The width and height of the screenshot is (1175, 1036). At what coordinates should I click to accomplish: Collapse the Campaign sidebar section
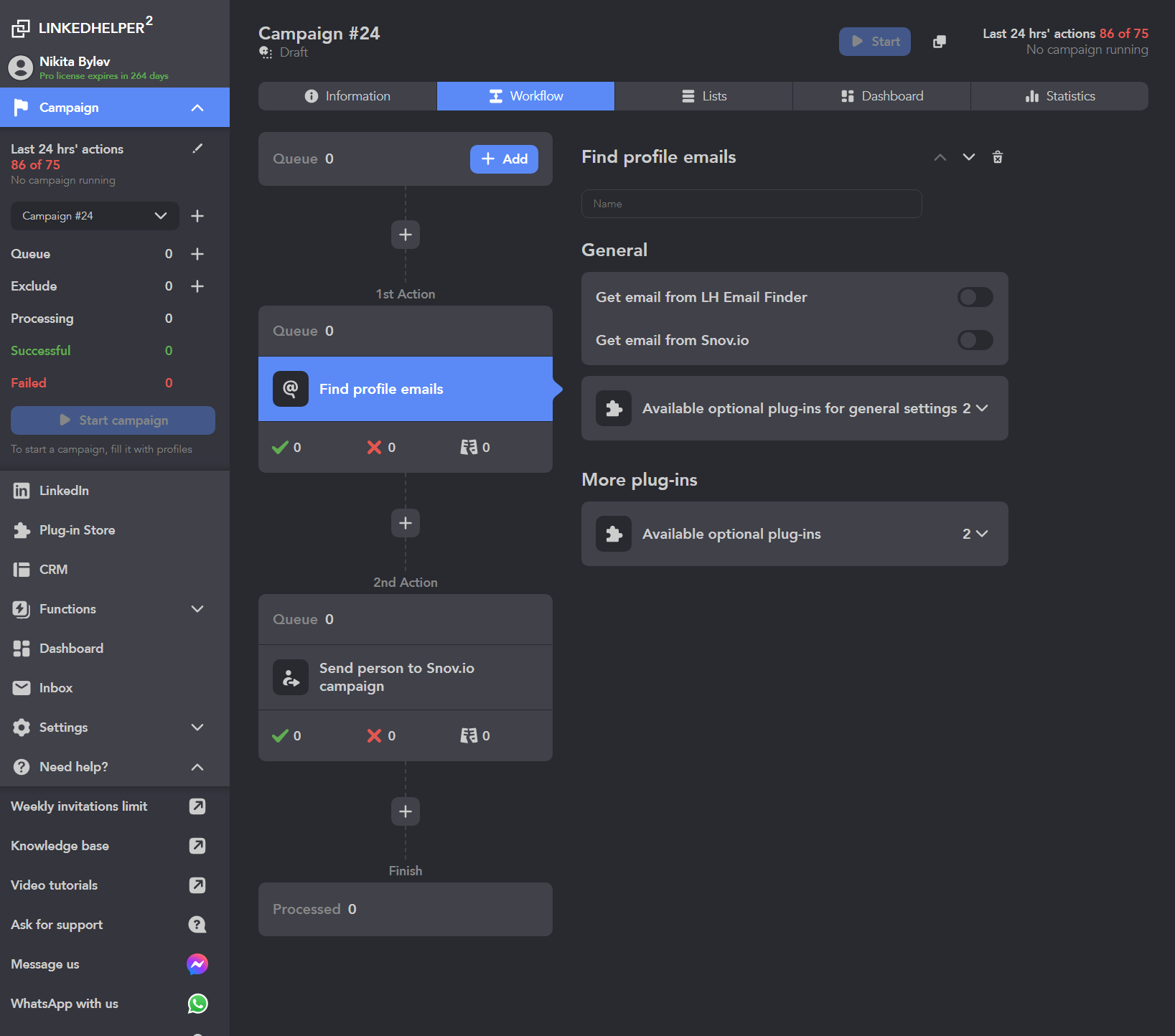pos(197,108)
